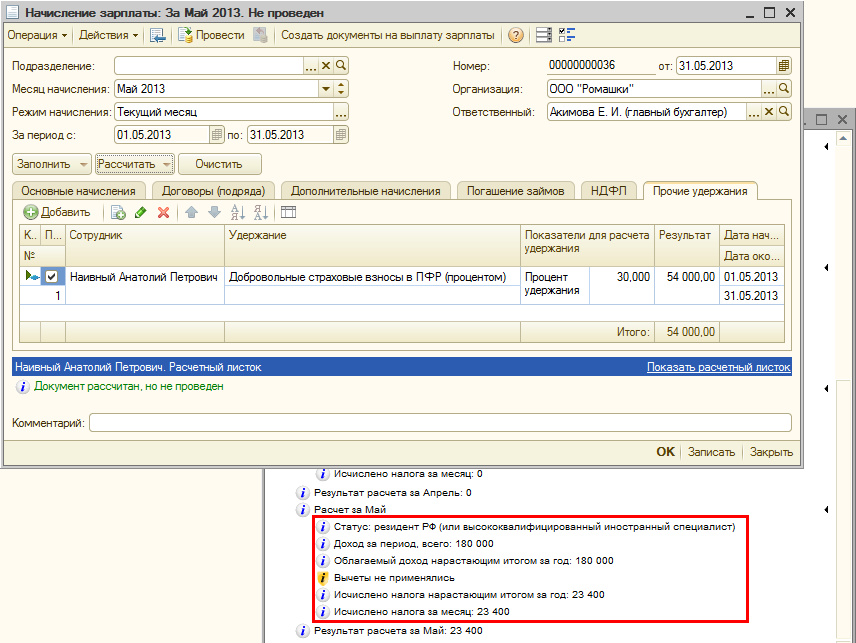The height and width of the screenshot is (643, 856).
Task: Click the move row up arrow icon
Action: pos(192,212)
